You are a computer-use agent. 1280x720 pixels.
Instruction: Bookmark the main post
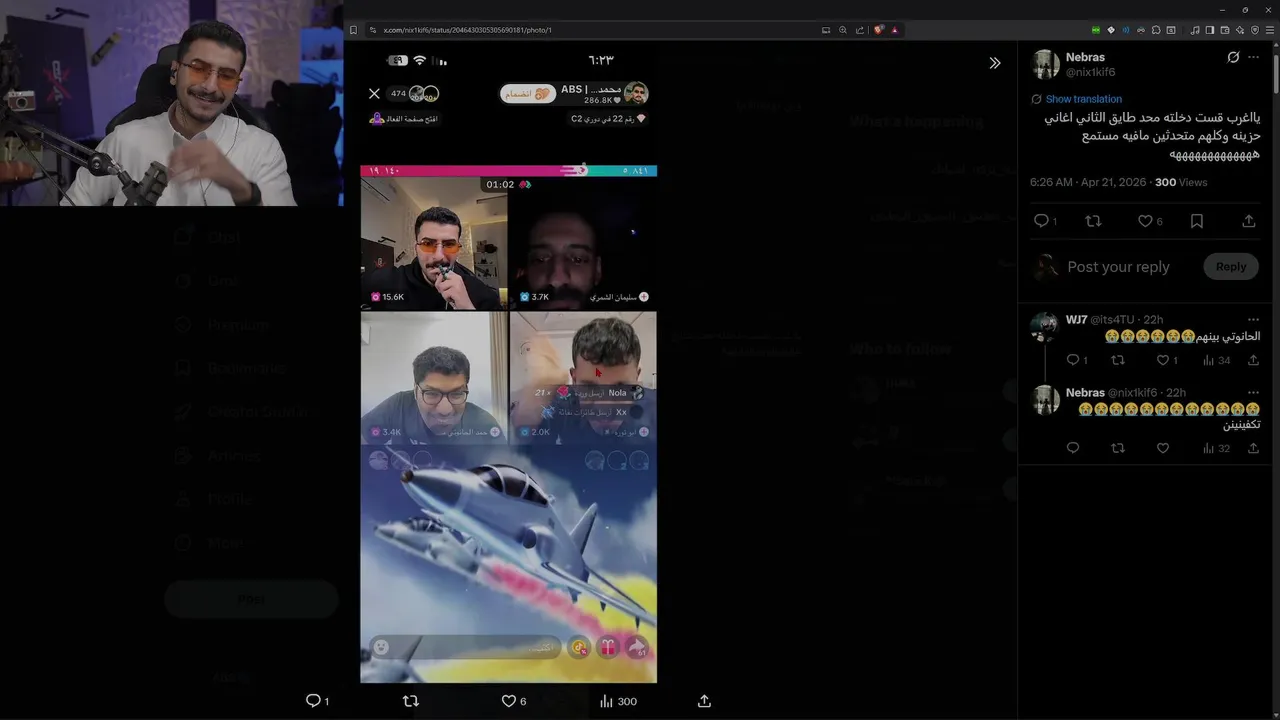coord(1196,221)
